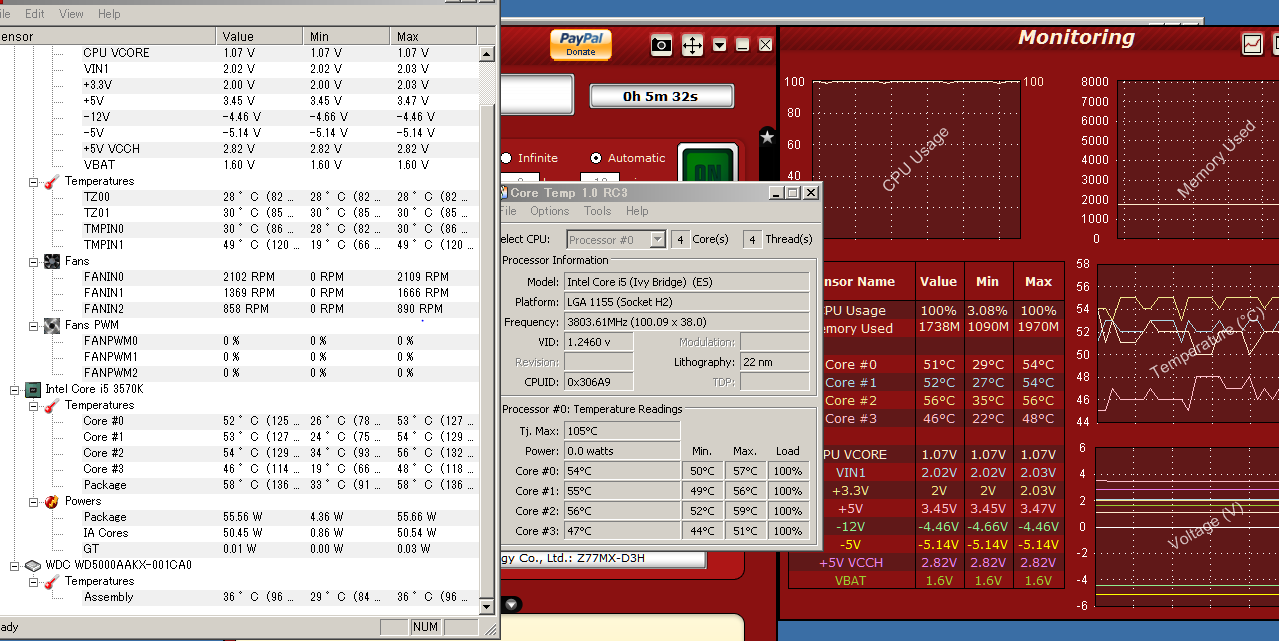Select the Infinite test mode radio
Image resolution: width=1279 pixels, height=641 pixels.
pos(506,158)
